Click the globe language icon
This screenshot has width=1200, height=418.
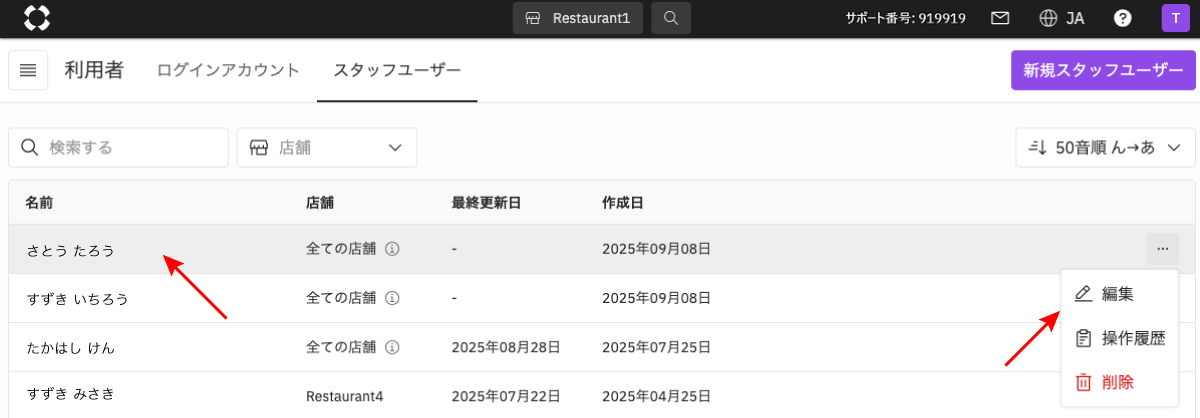coord(1049,18)
